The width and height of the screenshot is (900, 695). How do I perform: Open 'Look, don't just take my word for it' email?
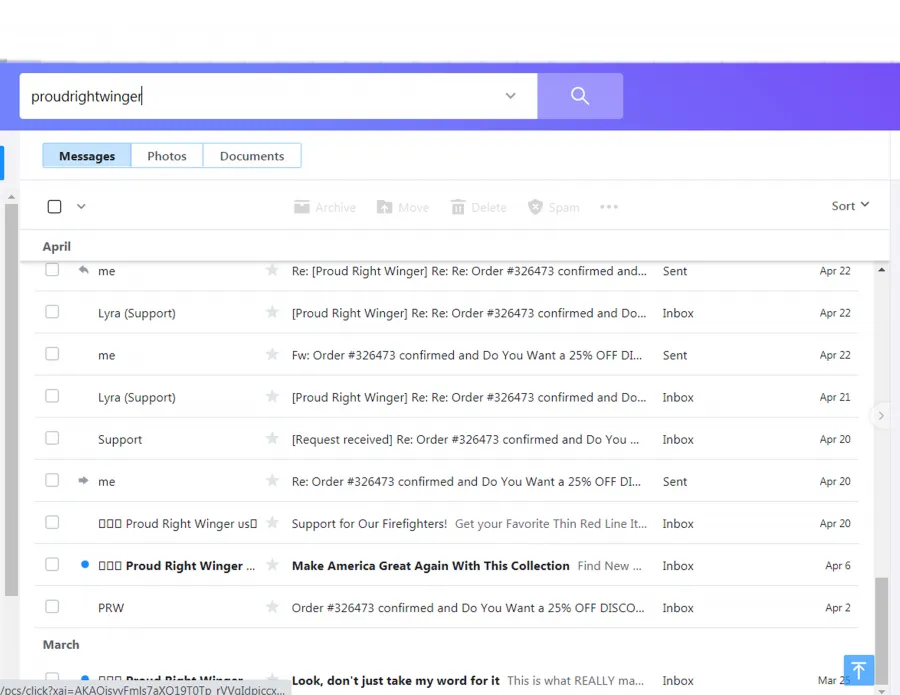click(x=395, y=681)
